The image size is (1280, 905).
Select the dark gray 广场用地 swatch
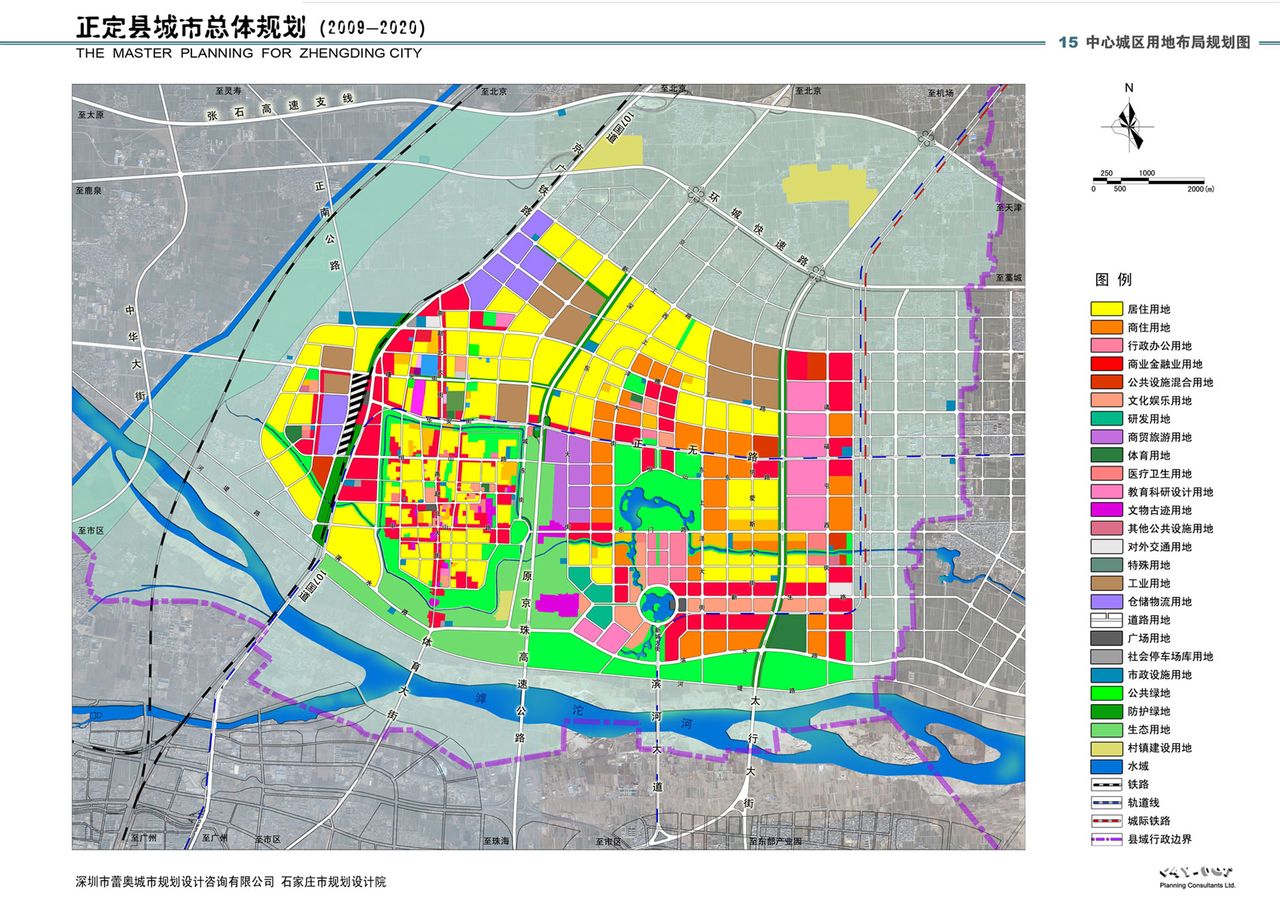click(x=1105, y=639)
